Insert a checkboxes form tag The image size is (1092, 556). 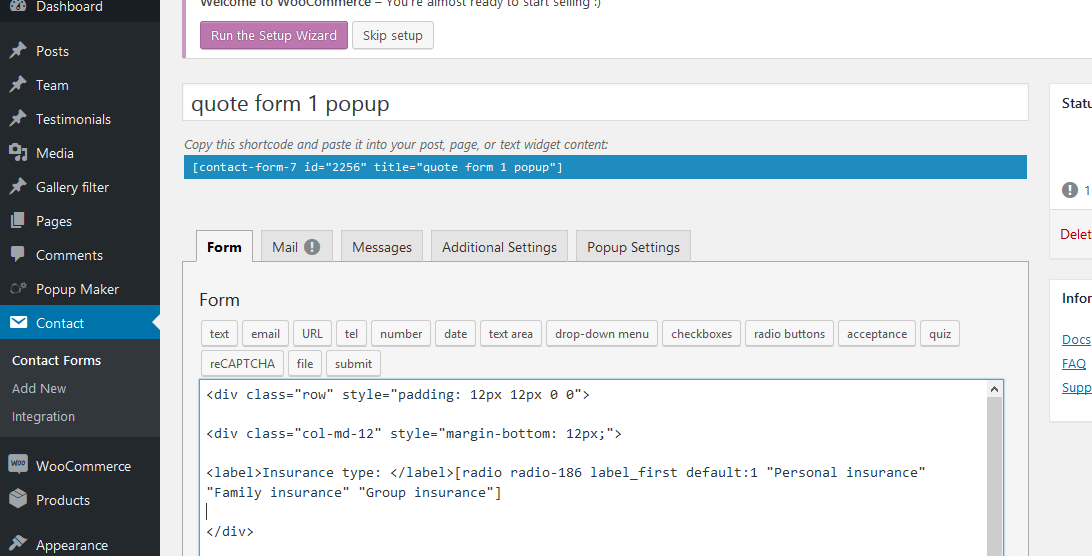tap(701, 334)
